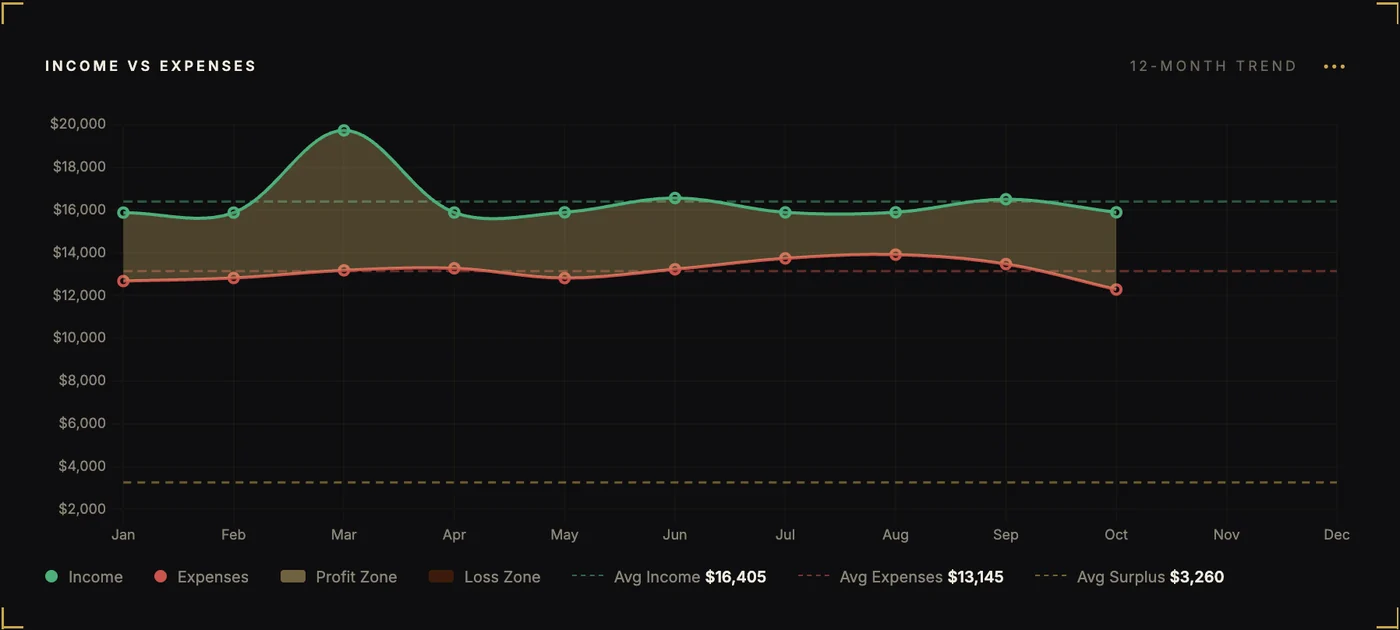Toggle the Profit Zone legend item
Screen dimensions: 1400x630
click(x=339, y=577)
